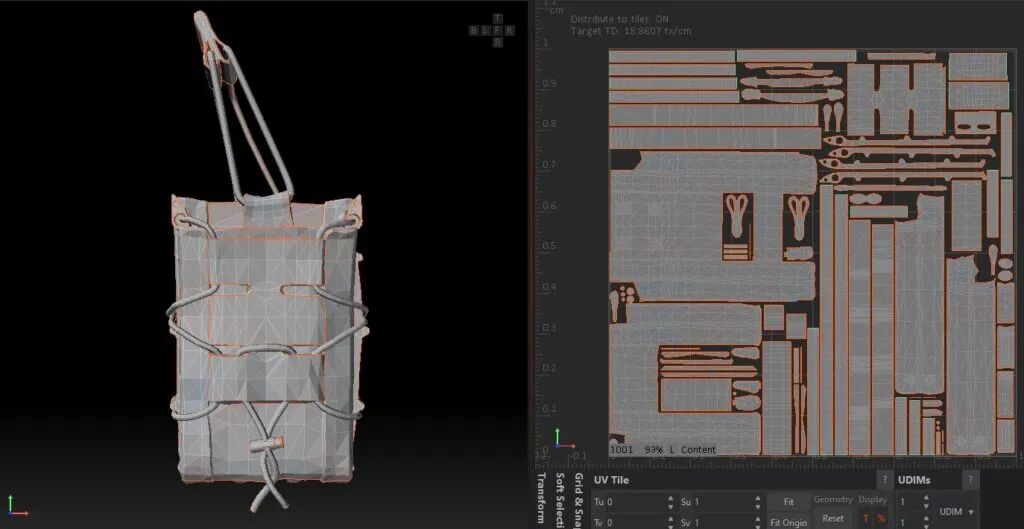This screenshot has width=1024, height=529.
Task: Increase Sv value with up arrow
Action: [x=758, y=519]
